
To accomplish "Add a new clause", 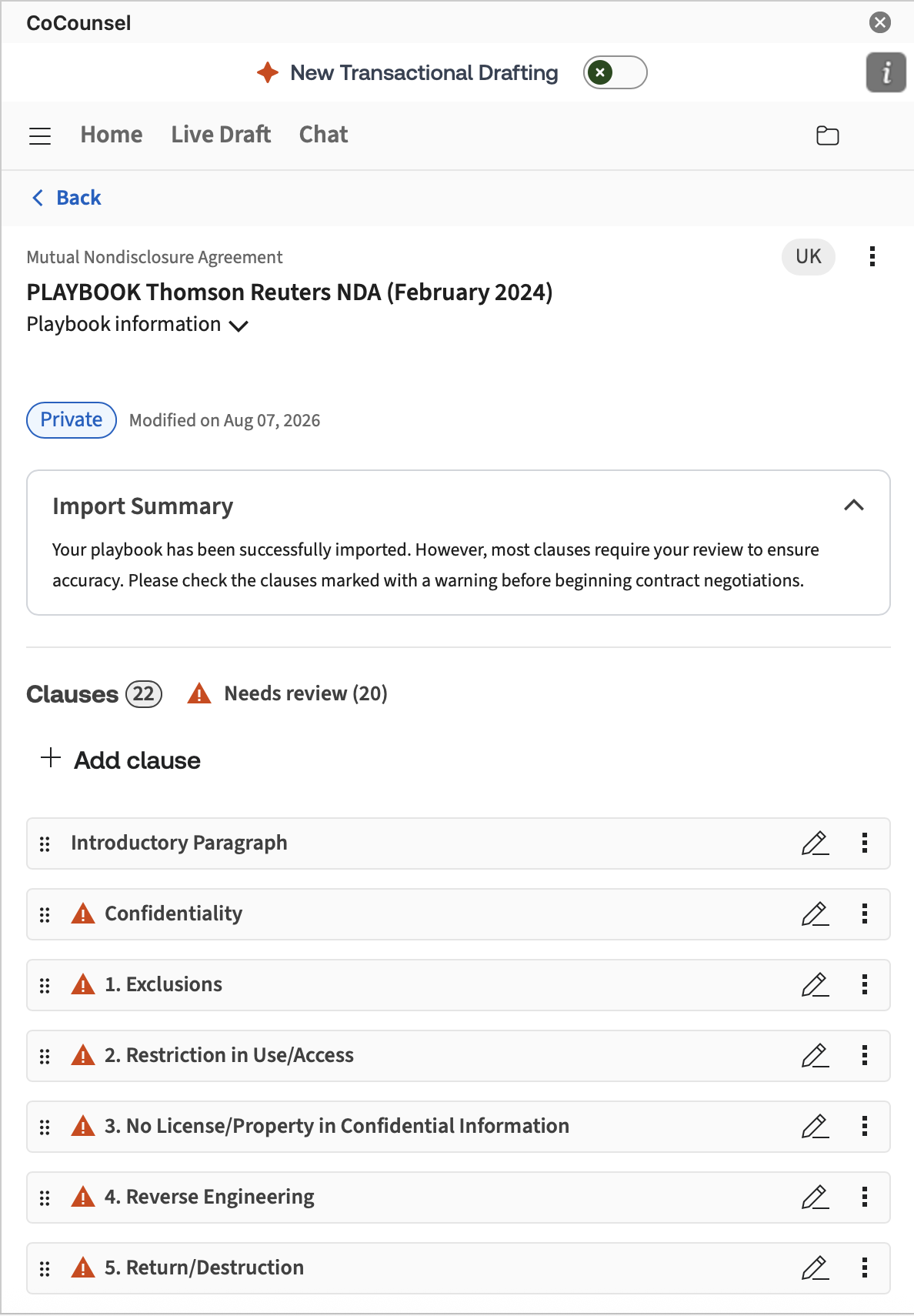I will click(120, 760).
